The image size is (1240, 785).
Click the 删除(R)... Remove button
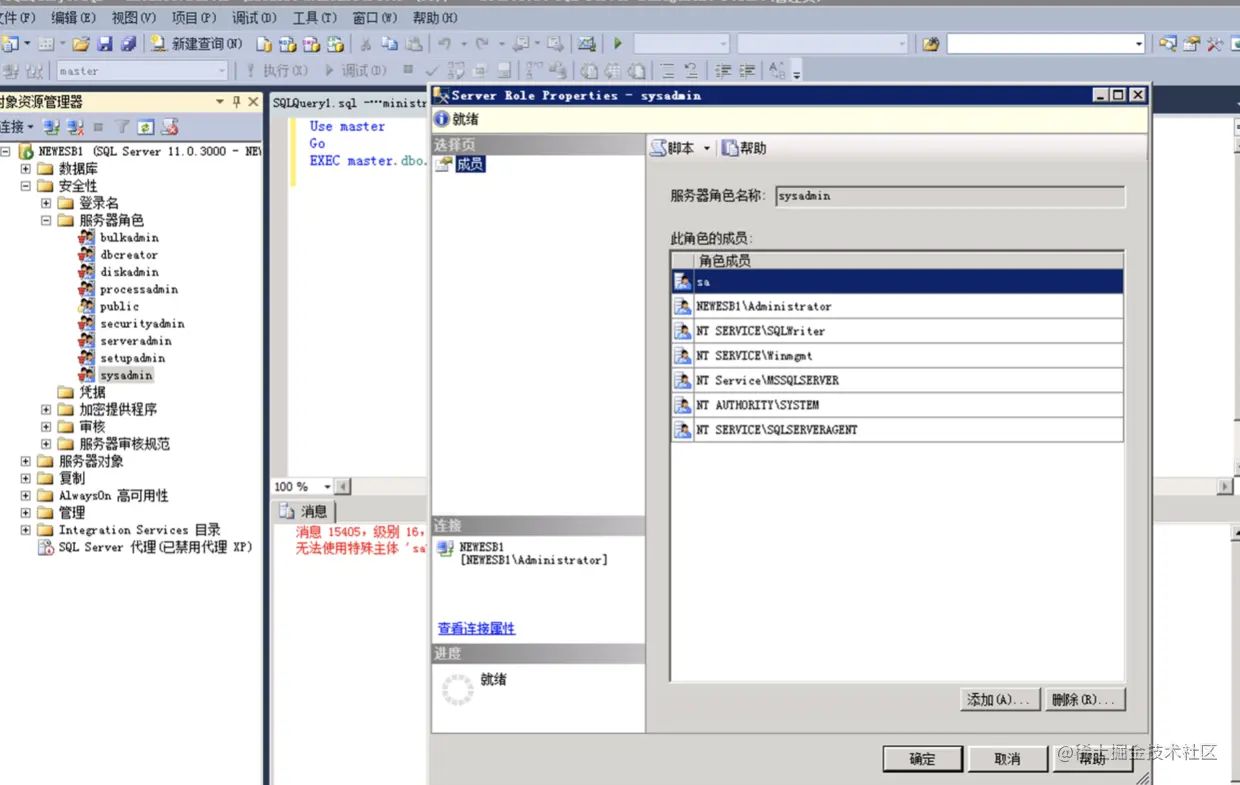tap(1084, 700)
